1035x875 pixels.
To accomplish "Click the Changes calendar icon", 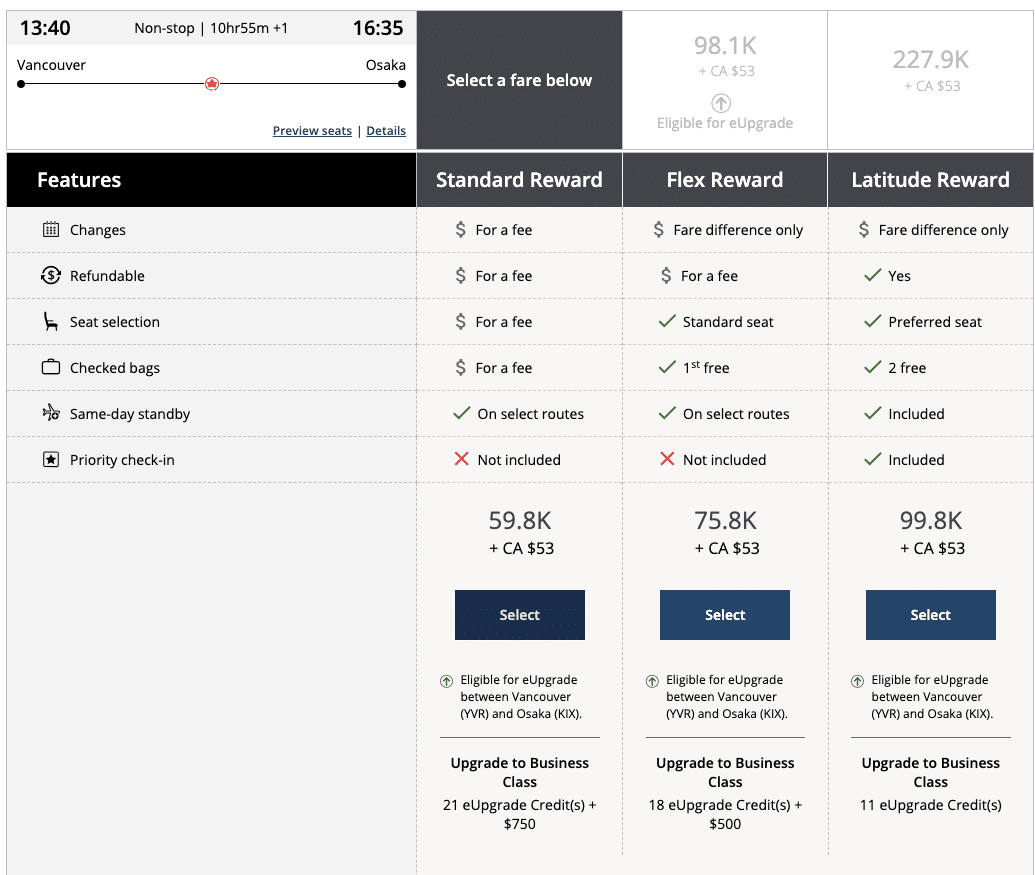I will tap(51, 230).
